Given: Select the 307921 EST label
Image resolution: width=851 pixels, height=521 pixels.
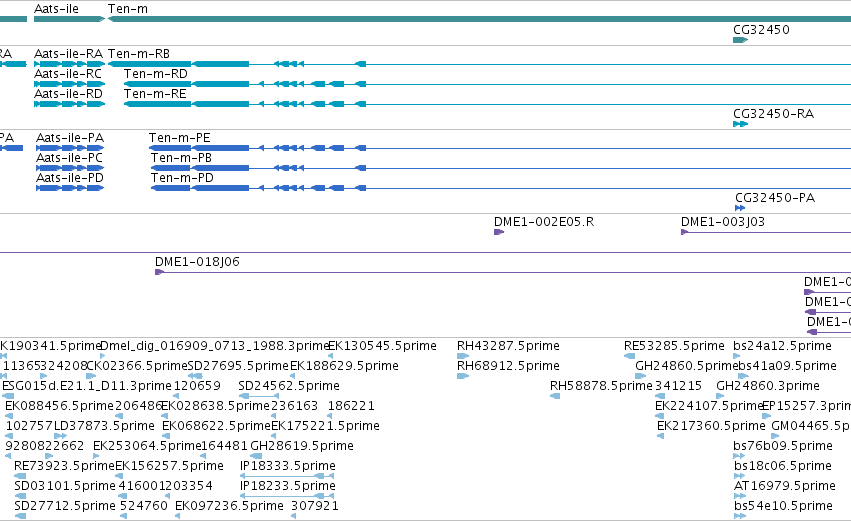Looking at the screenshot, I should (x=315, y=506).
